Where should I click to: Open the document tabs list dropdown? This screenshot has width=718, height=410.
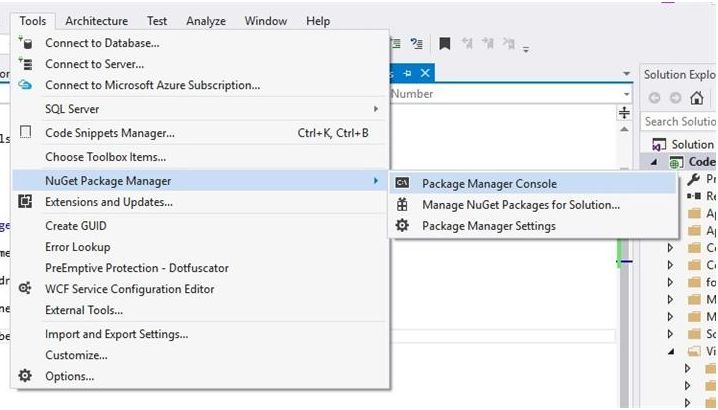626,74
